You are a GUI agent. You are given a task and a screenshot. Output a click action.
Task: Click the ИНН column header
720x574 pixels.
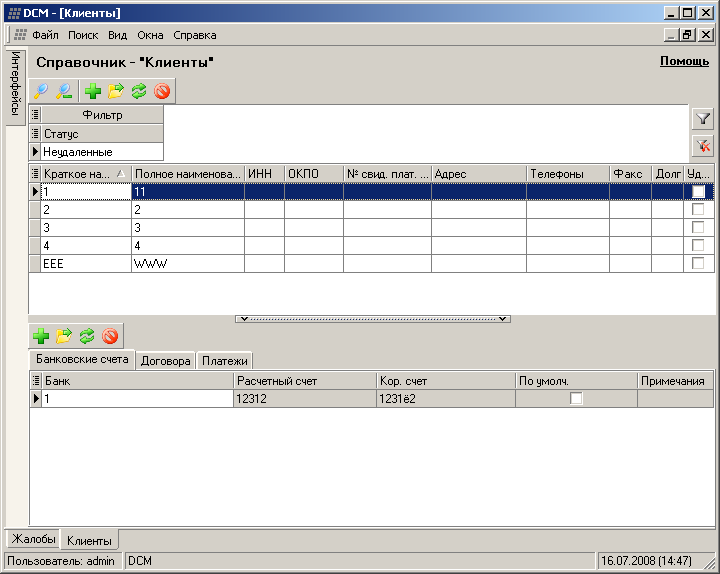pos(264,174)
